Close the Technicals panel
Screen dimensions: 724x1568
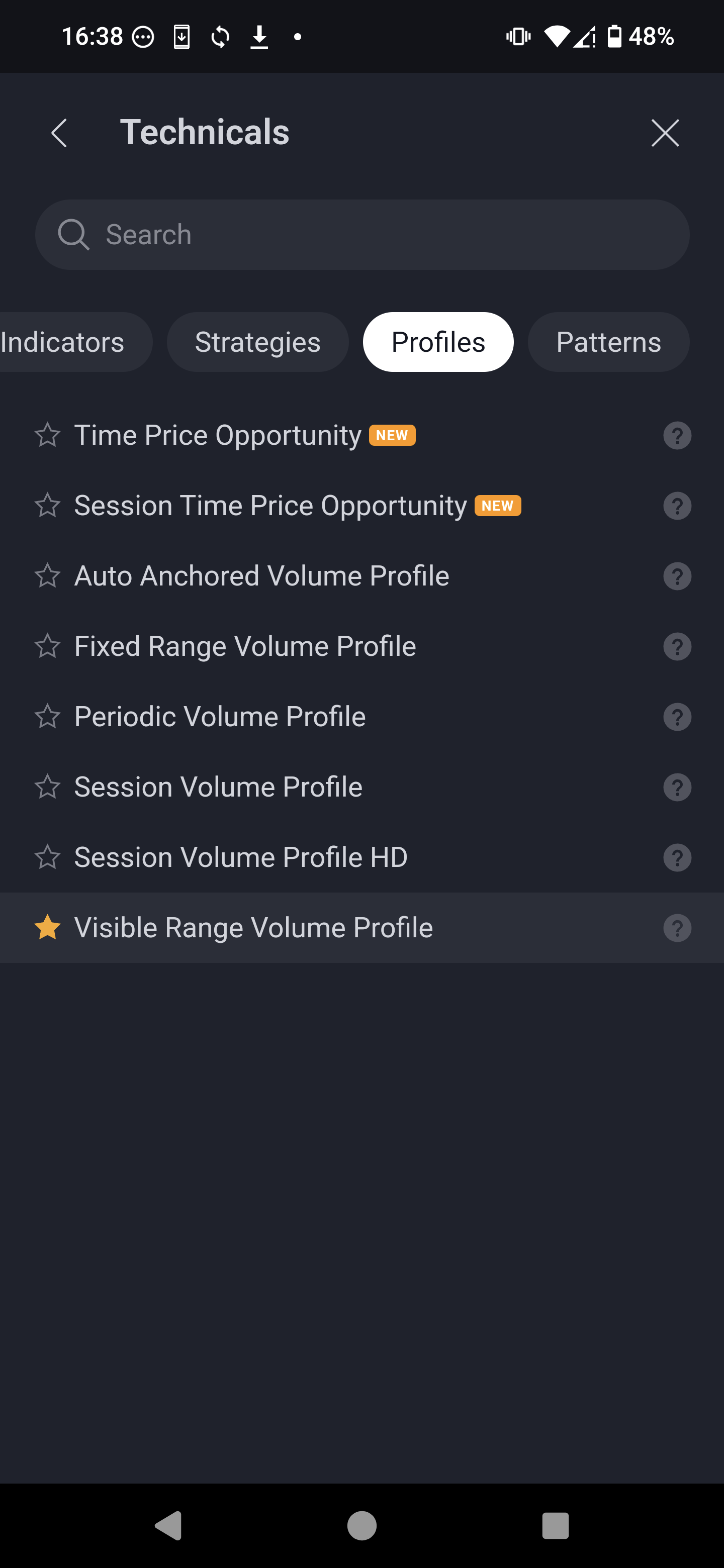[664, 133]
